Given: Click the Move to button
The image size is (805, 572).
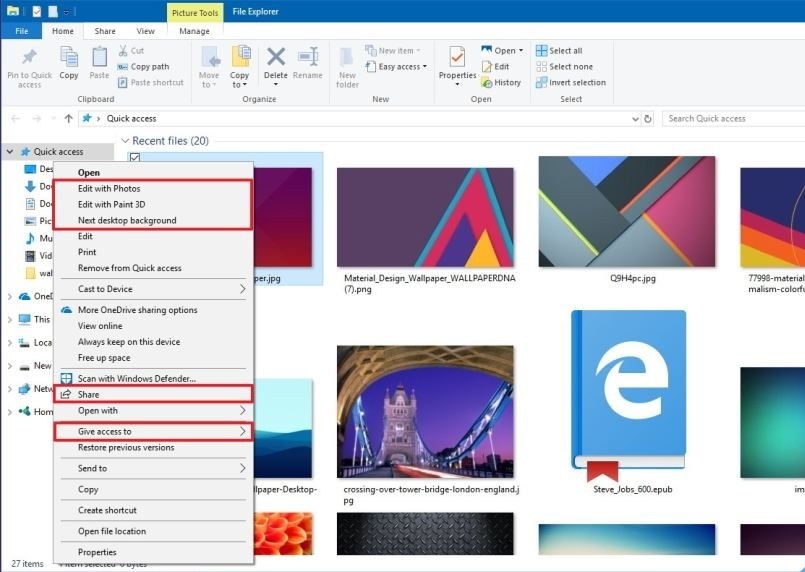Looking at the screenshot, I should pyautogui.click(x=209, y=67).
